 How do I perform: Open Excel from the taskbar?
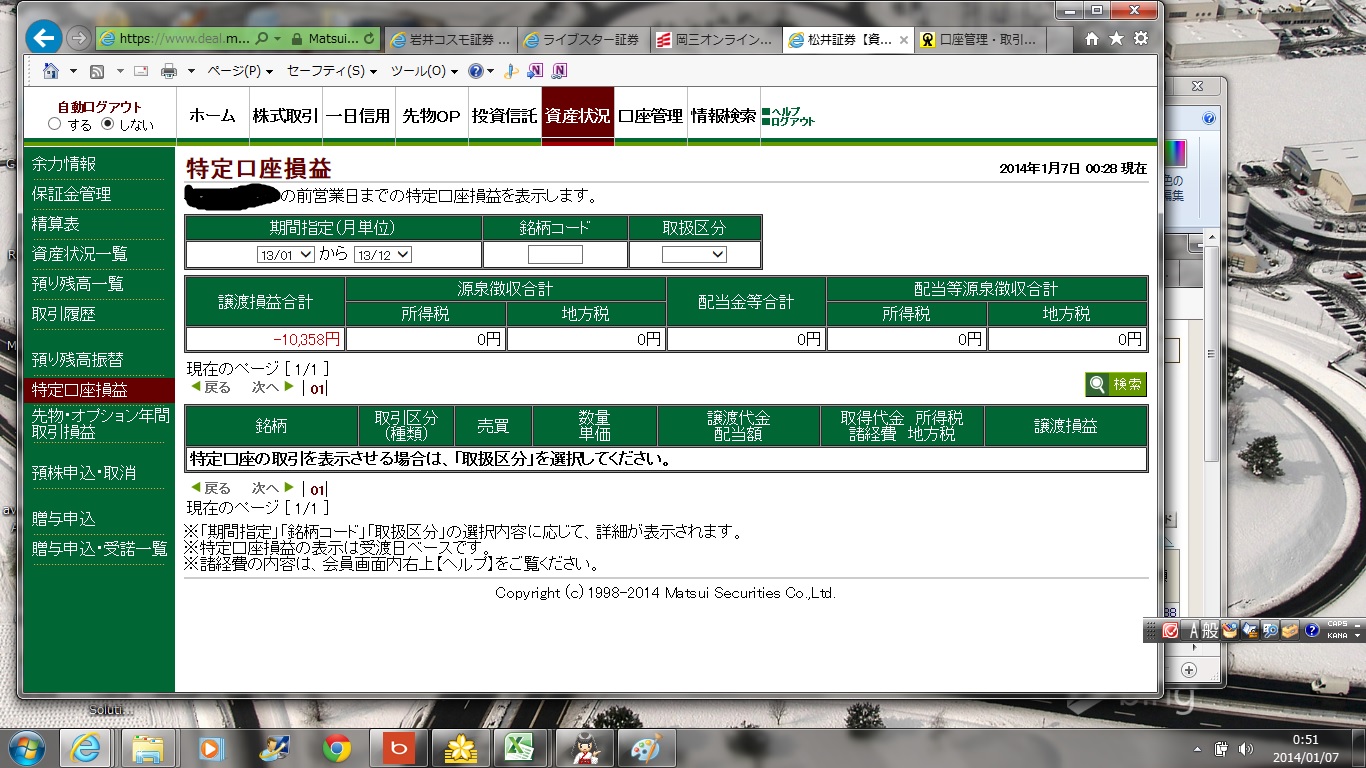click(517, 748)
